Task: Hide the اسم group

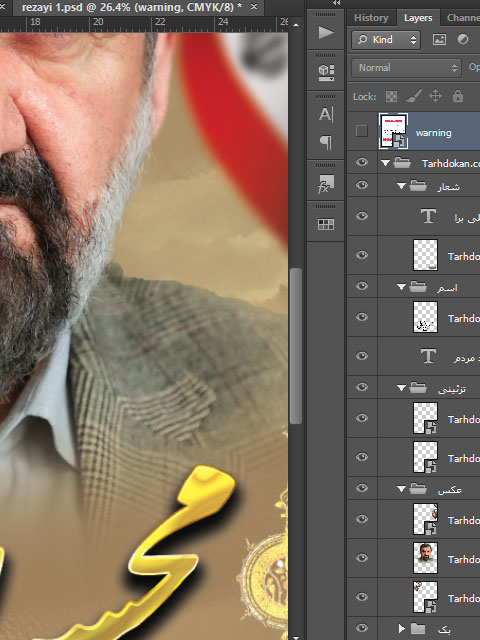Action: click(x=362, y=286)
